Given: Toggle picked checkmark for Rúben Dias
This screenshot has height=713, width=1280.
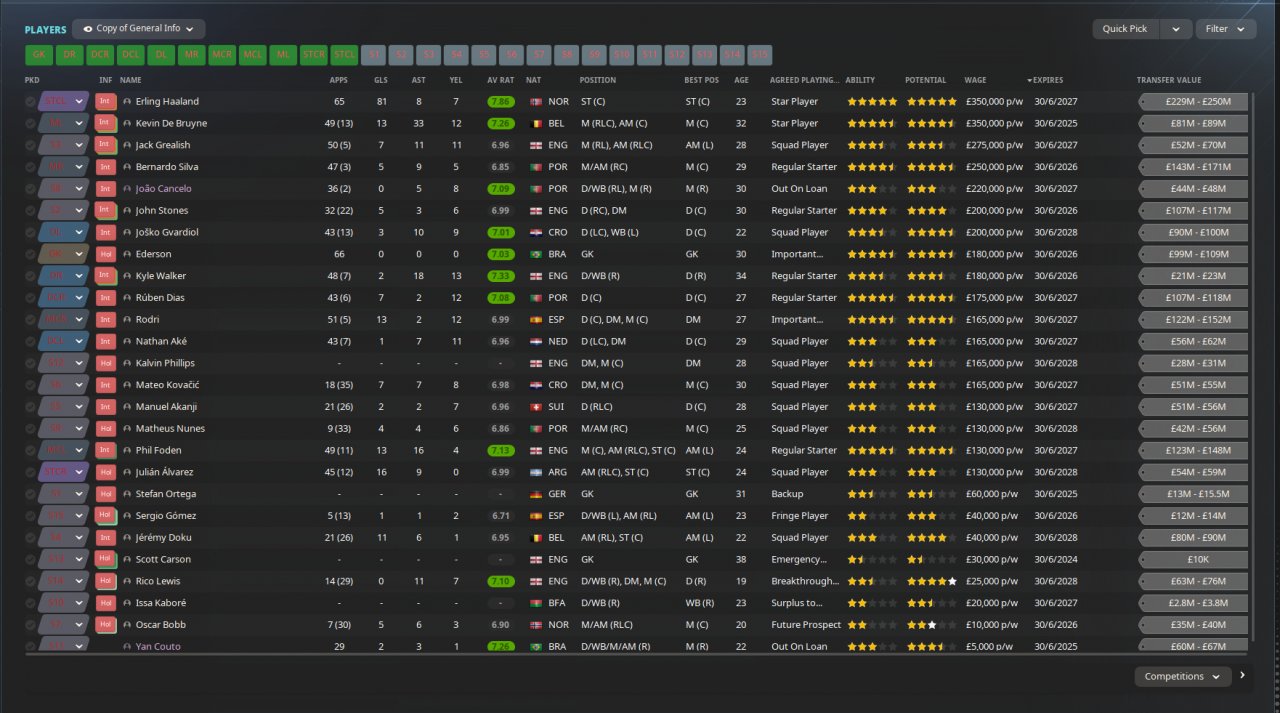Looking at the screenshot, I should (30, 298).
